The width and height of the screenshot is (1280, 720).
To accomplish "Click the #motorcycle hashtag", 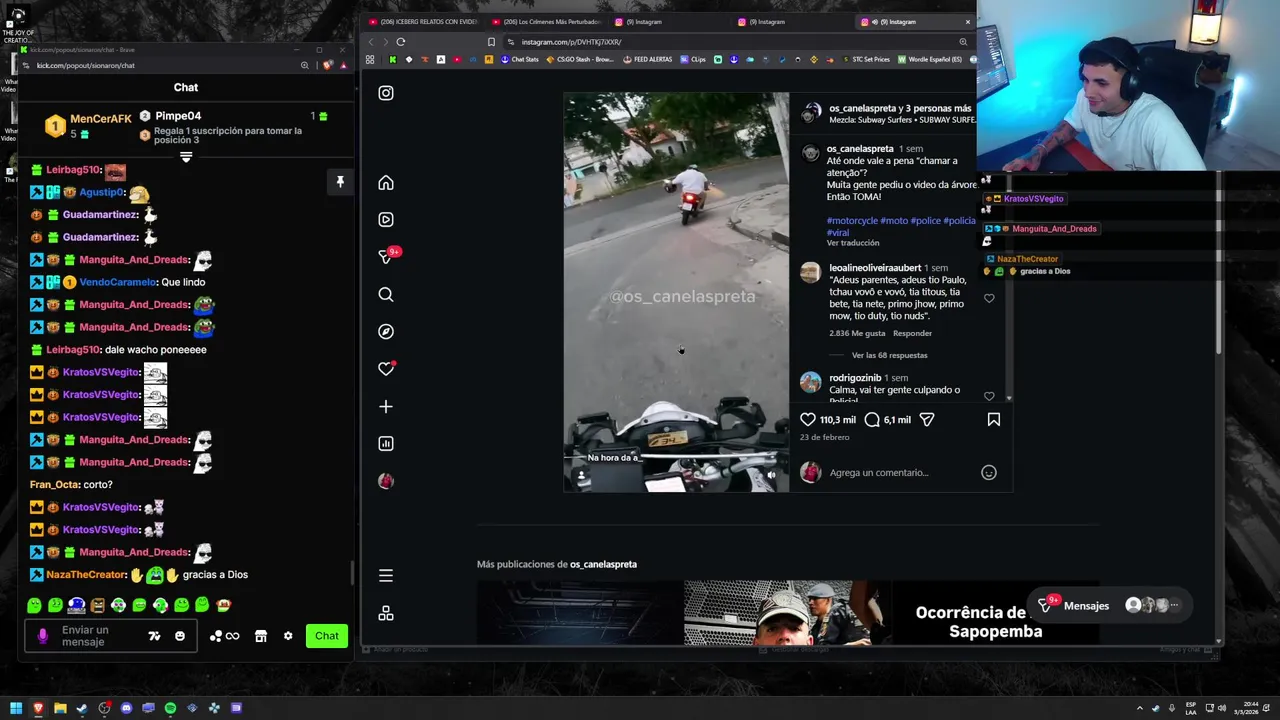I will (852, 220).
